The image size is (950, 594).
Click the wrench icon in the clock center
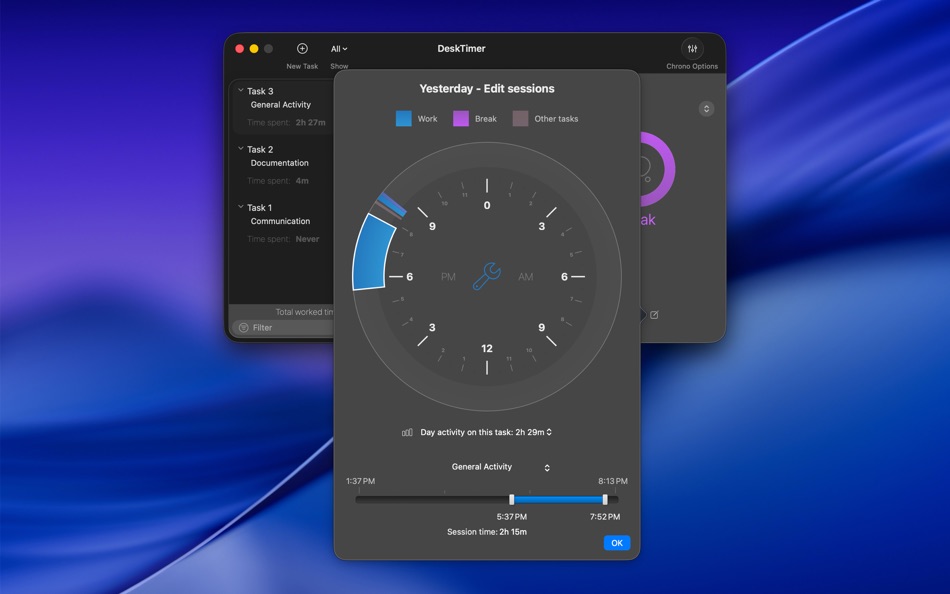(486, 276)
